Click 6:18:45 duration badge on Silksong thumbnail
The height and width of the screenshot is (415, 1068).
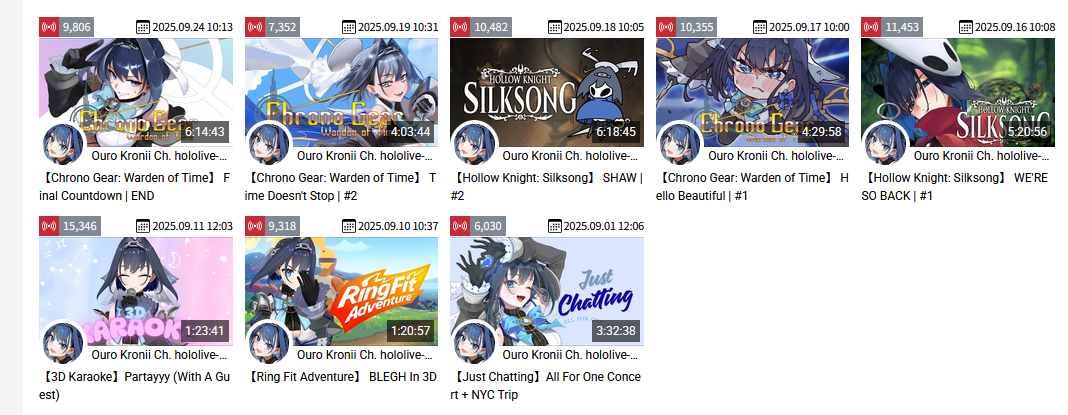616,132
